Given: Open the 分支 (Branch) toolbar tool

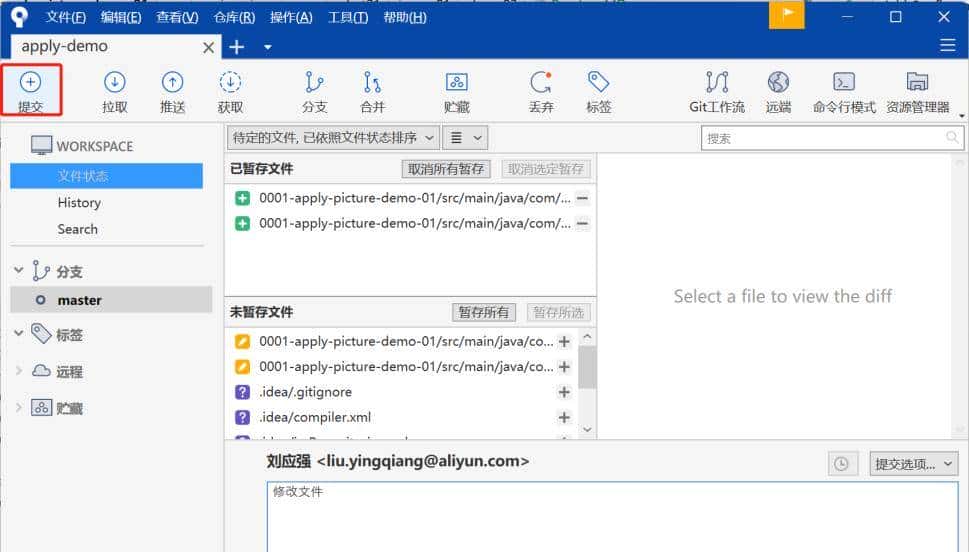Looking at the screenshot, I should tap(315, 91).
